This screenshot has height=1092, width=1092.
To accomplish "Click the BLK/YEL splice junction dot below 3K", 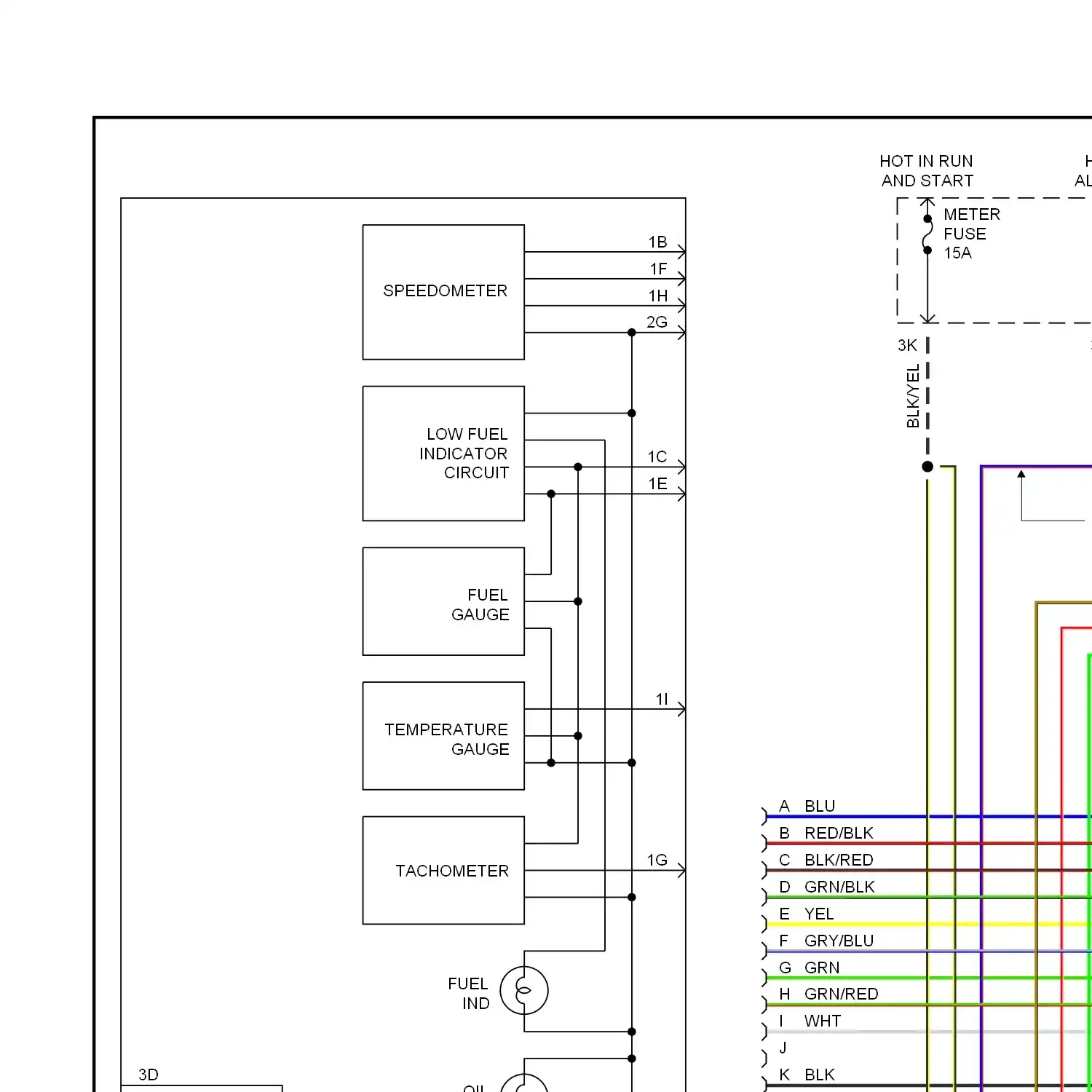I will 927,467.
